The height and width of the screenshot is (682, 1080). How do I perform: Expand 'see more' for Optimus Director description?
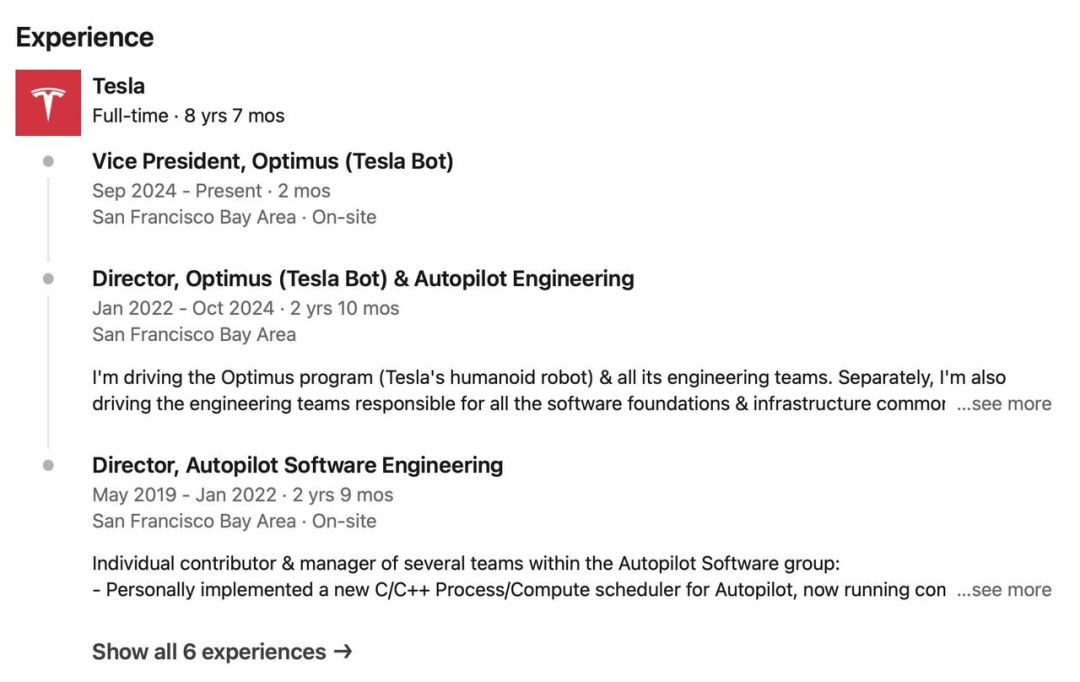(1004, 404)
